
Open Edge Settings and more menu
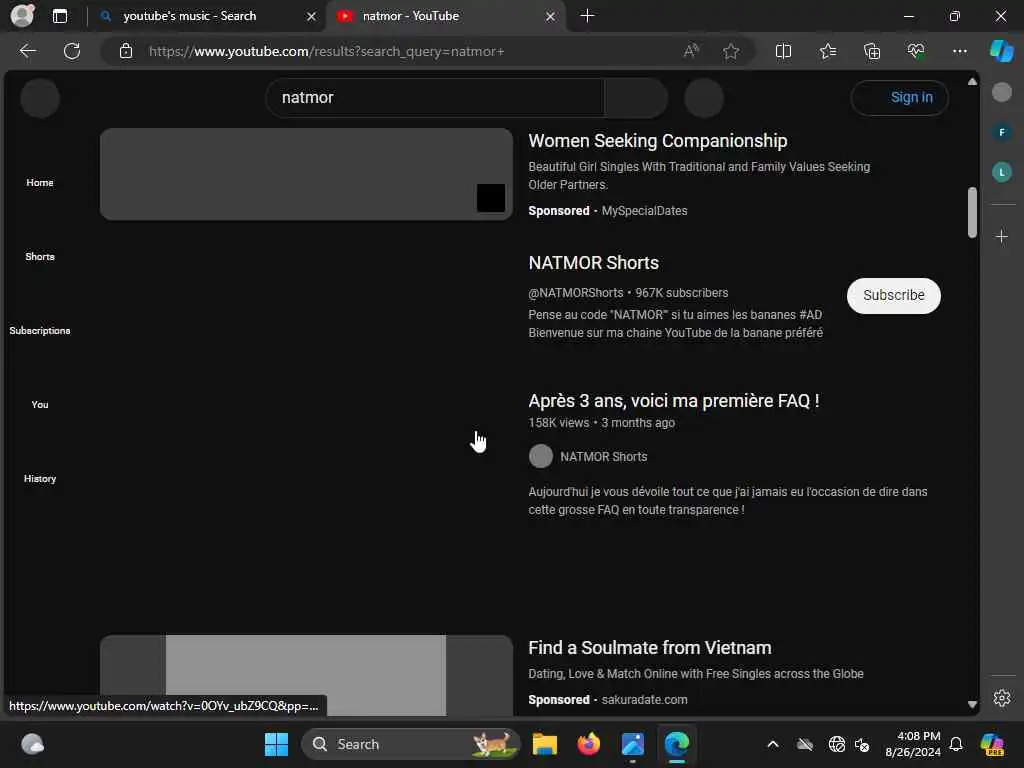click(x=959, y=51)
